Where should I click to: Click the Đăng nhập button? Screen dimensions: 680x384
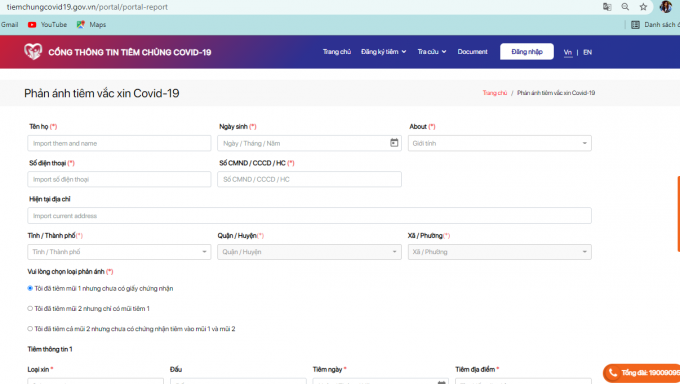pyautogui.click(x=527, y=52)
